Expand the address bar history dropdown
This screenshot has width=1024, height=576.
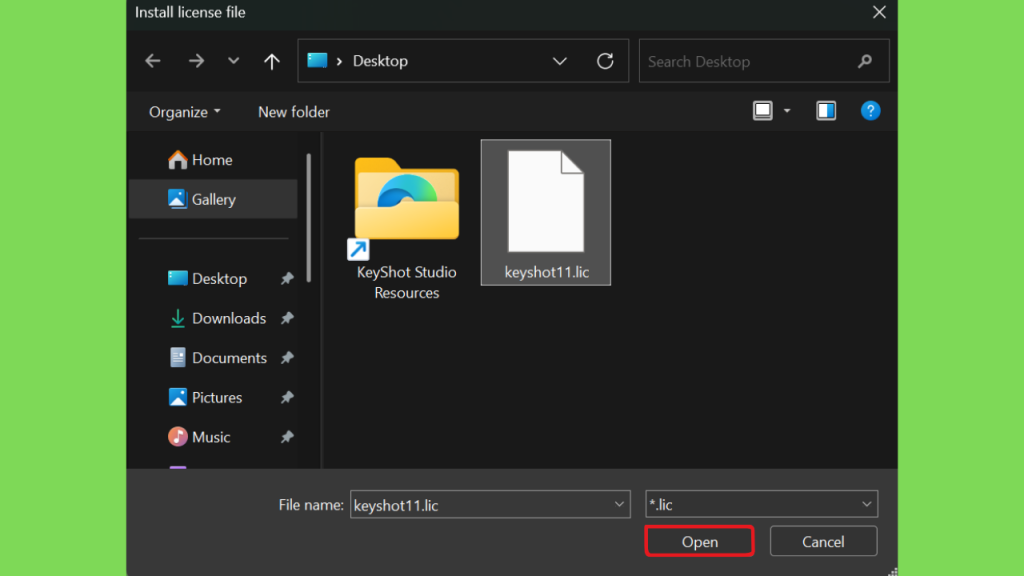[x=560, y=61]
